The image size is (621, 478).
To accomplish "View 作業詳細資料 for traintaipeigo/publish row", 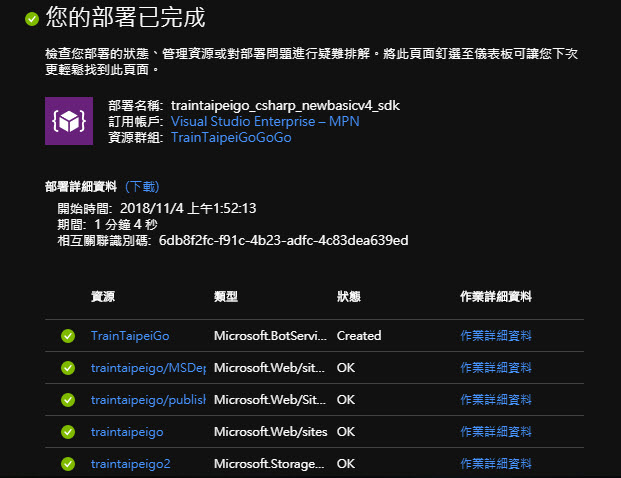I will click(x=496, y=400).
